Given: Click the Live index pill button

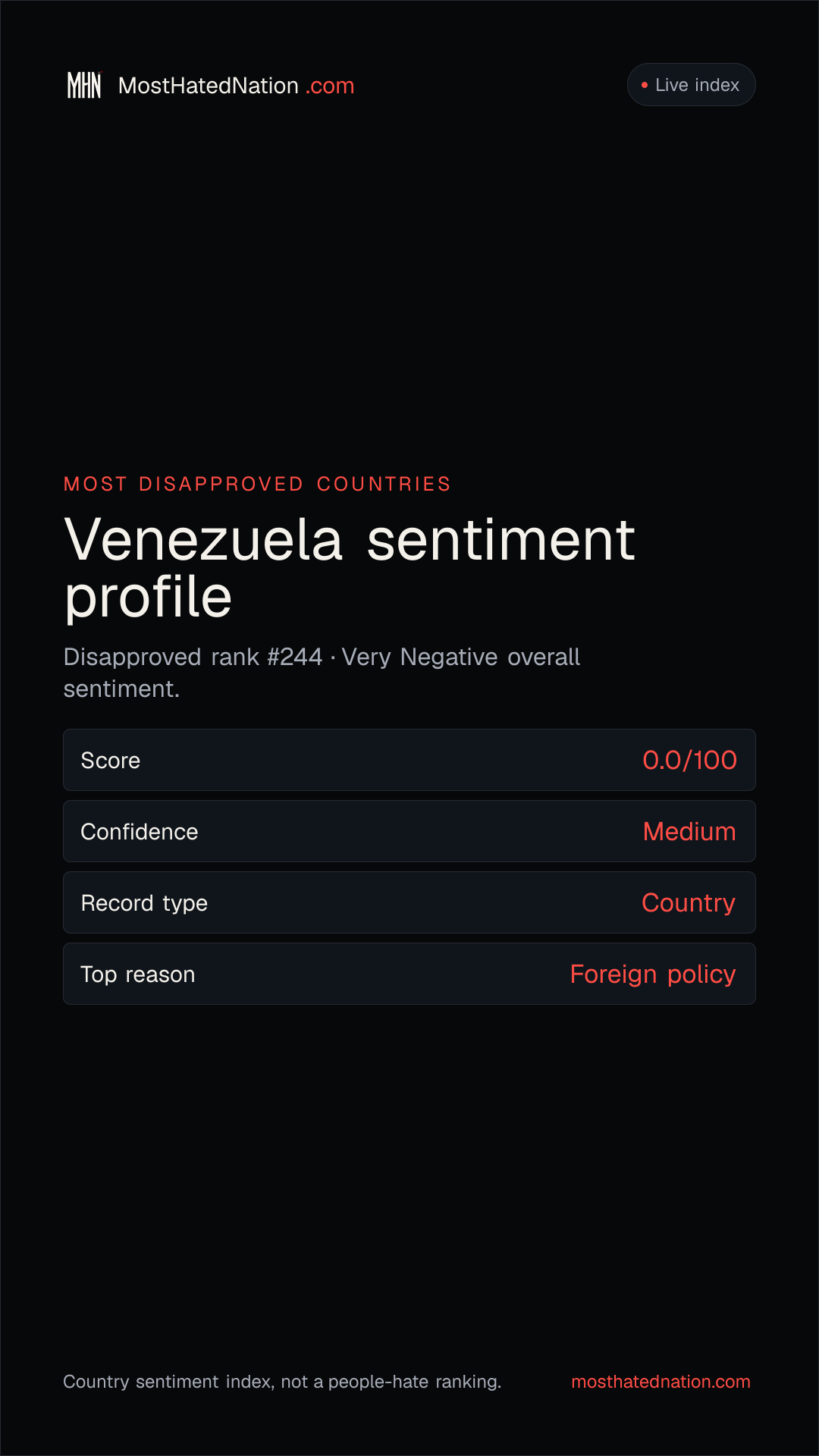Looking at the screenshot, I should [x=691, y=84].
